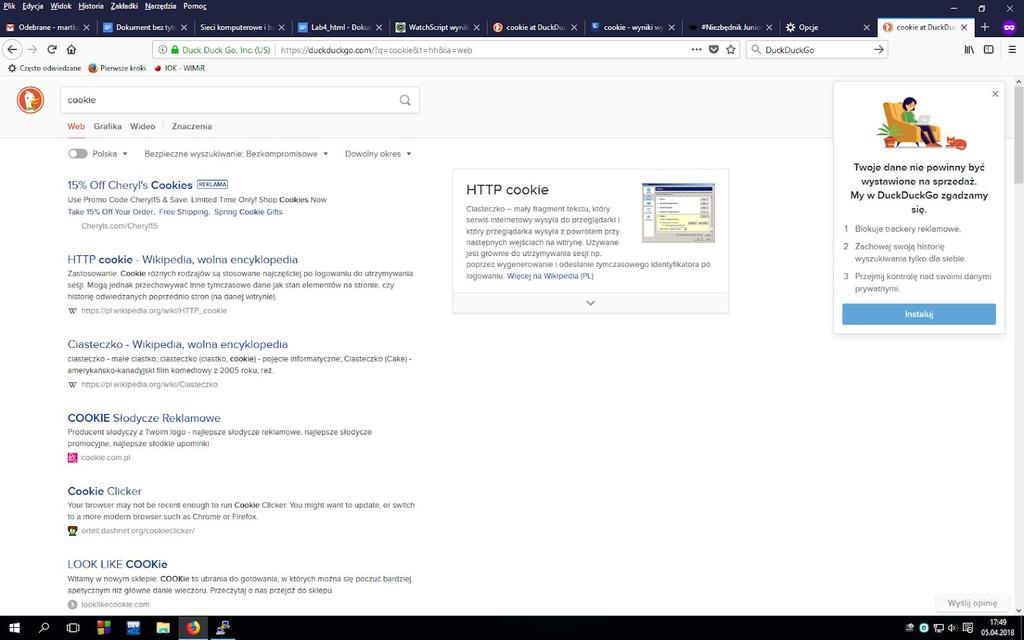Open the Plik menu
Viewport: 1024px width, 640px height.
coord(9,6)
